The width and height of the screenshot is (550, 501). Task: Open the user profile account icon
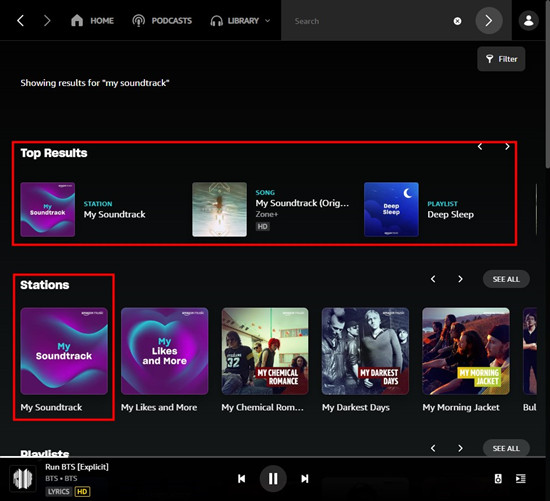coord(529,21)
